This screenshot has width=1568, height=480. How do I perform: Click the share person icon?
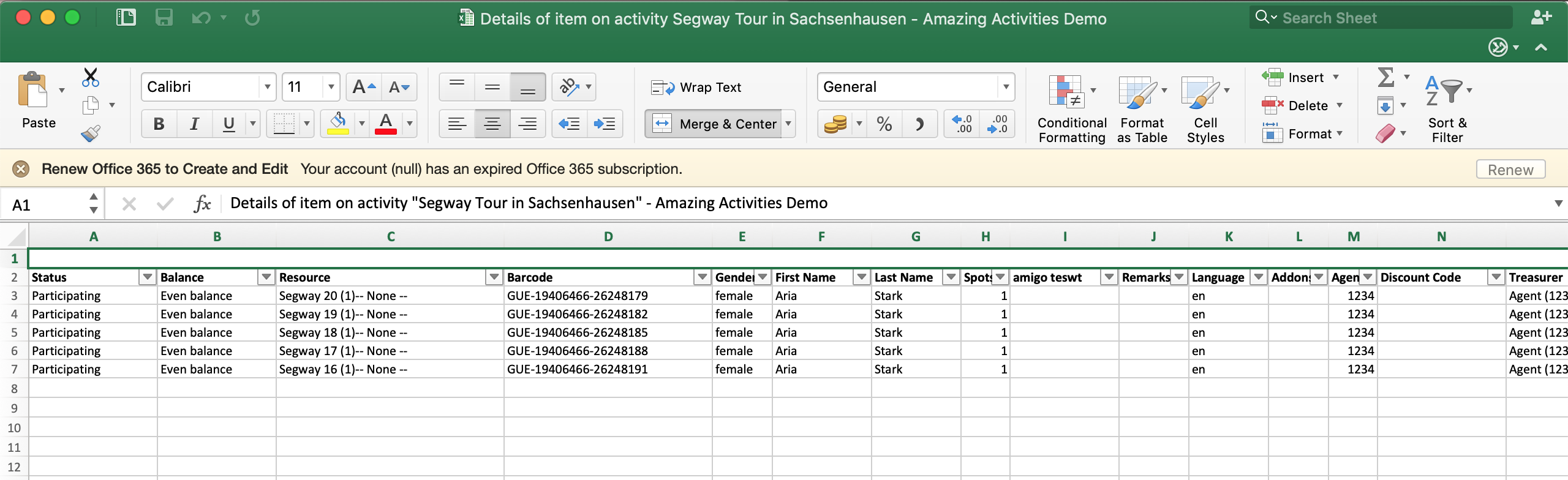[1541, 17]
